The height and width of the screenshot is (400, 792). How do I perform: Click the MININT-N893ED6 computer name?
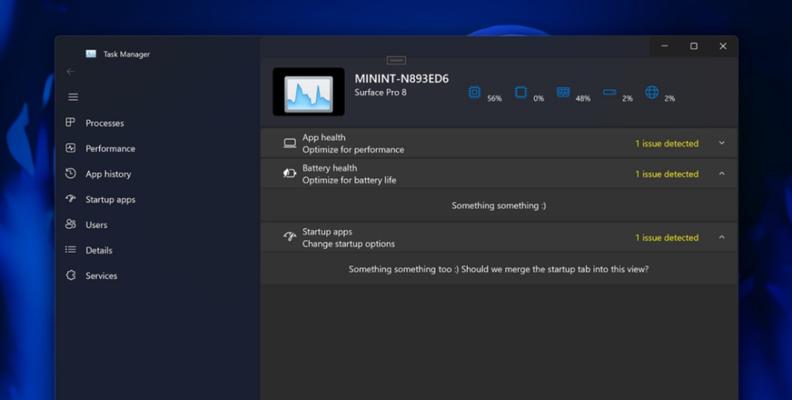coord(402,79)
